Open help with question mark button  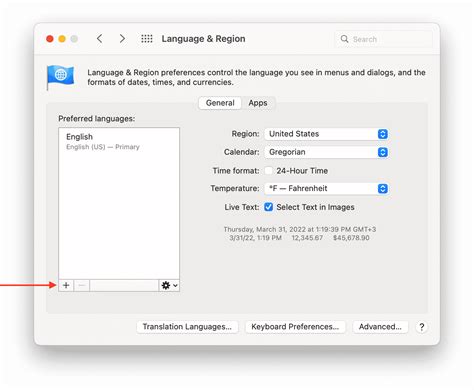pos(422,327)
